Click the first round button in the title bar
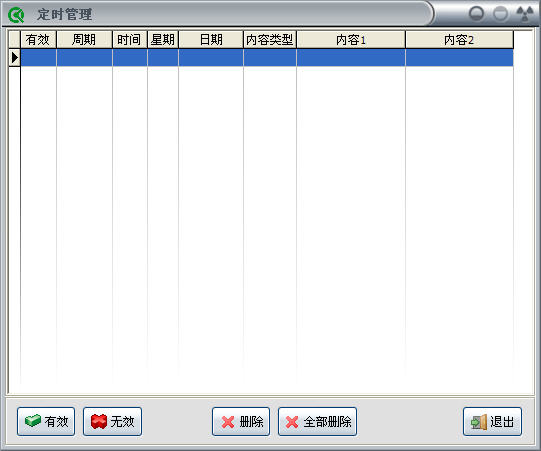This screenshot has width=541, height=451. (477, 14)
